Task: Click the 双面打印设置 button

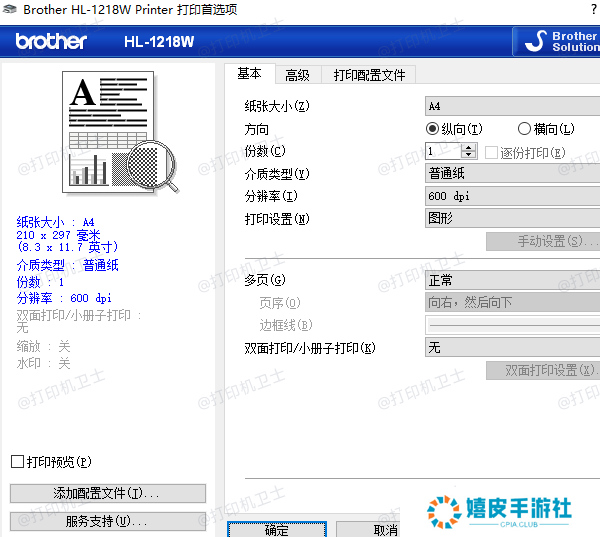Action: [x=543, y=371]
